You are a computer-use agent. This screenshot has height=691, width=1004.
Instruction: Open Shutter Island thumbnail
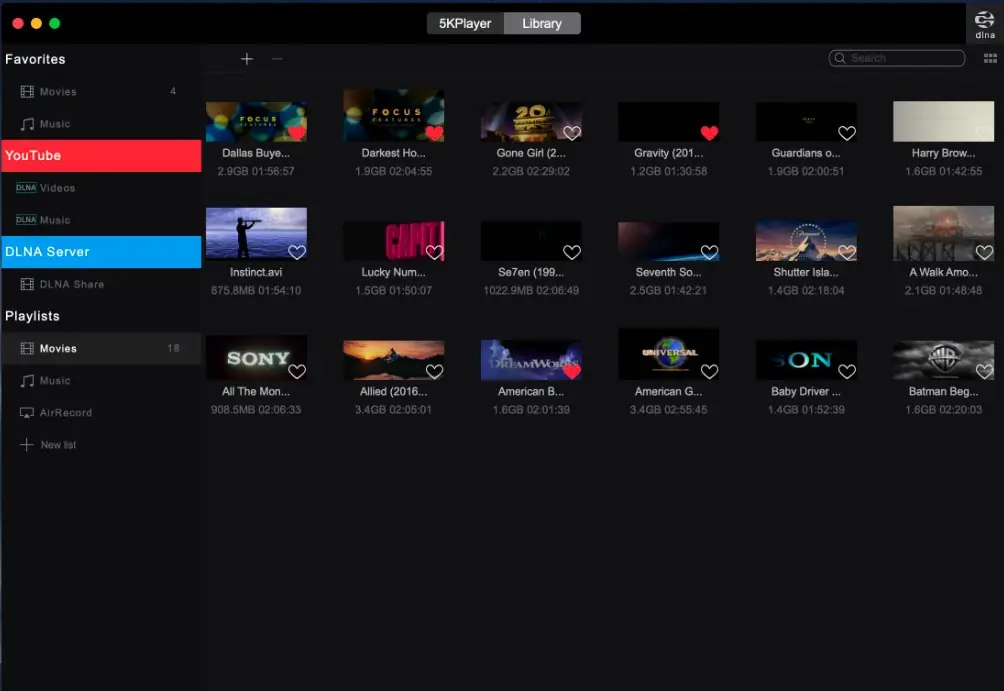pyautogui.click(x=806, y=241)
